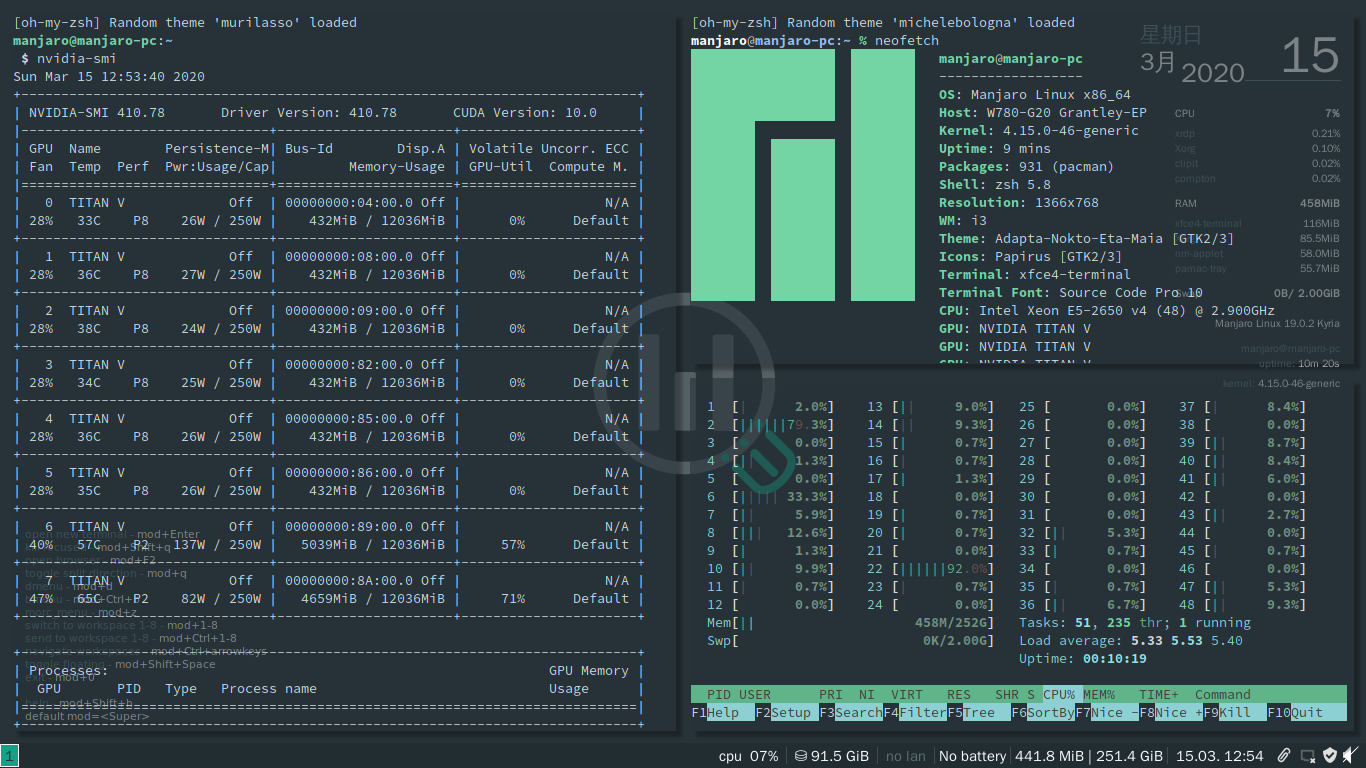Click CPU core 22 meter showing 92.0%

click(x=931, y=569)
